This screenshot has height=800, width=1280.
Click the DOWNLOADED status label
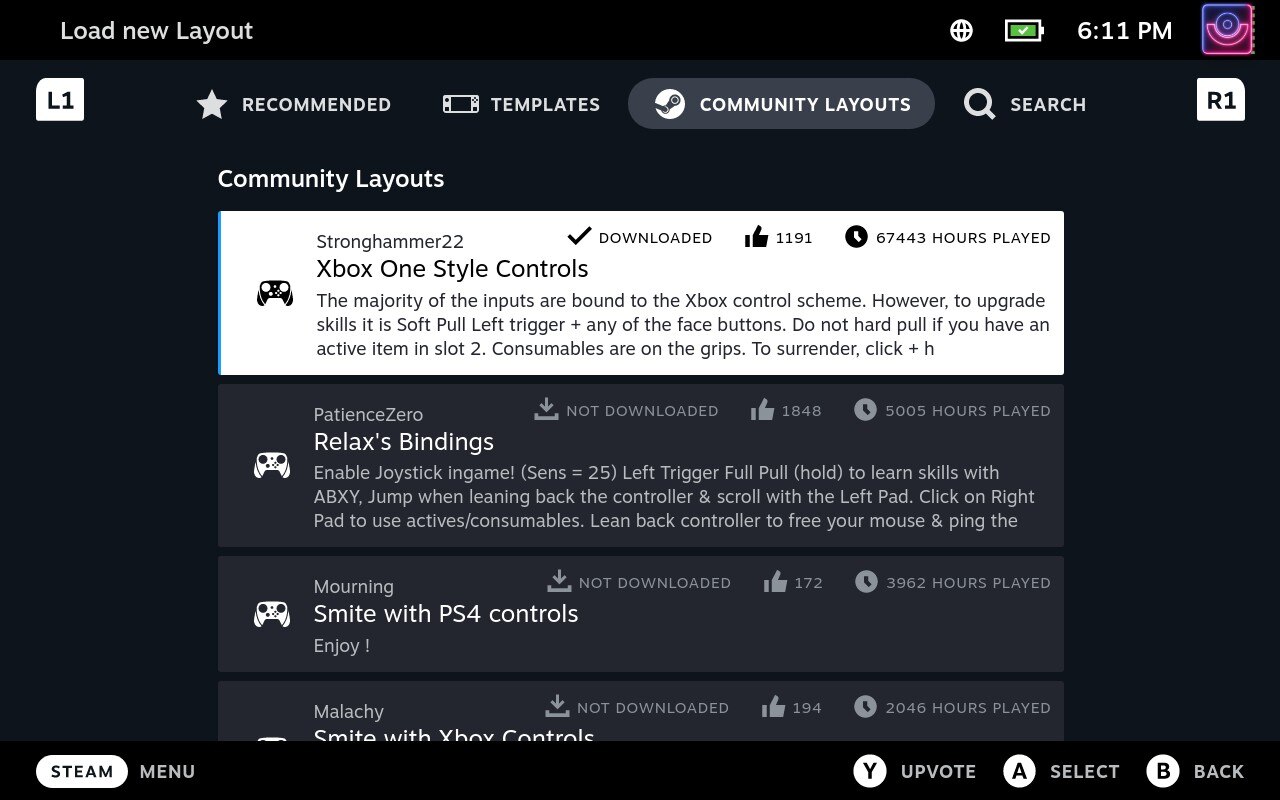(x=656, y=238)
